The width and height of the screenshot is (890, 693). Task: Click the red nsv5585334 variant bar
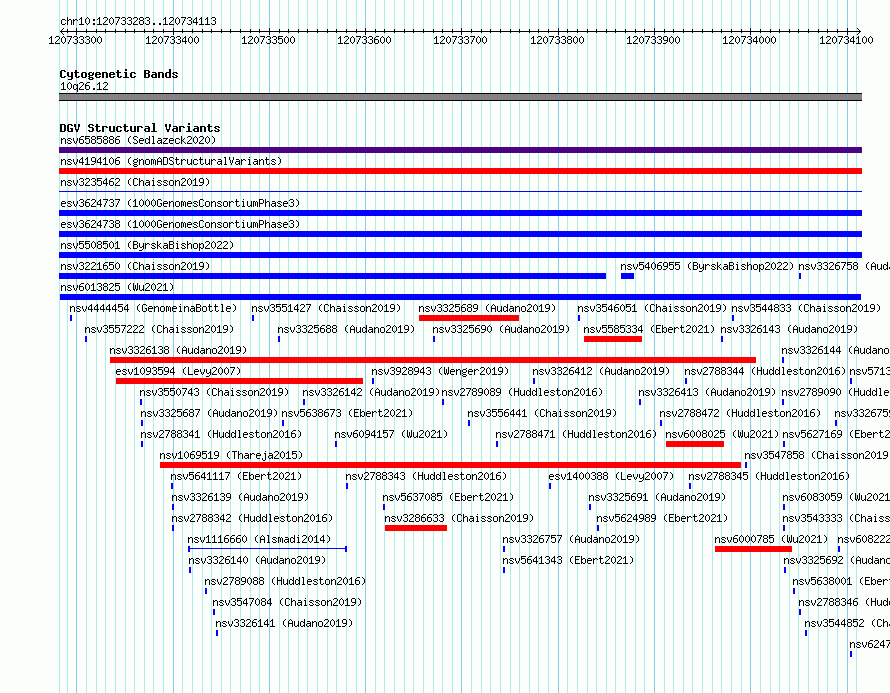[613, 339]
